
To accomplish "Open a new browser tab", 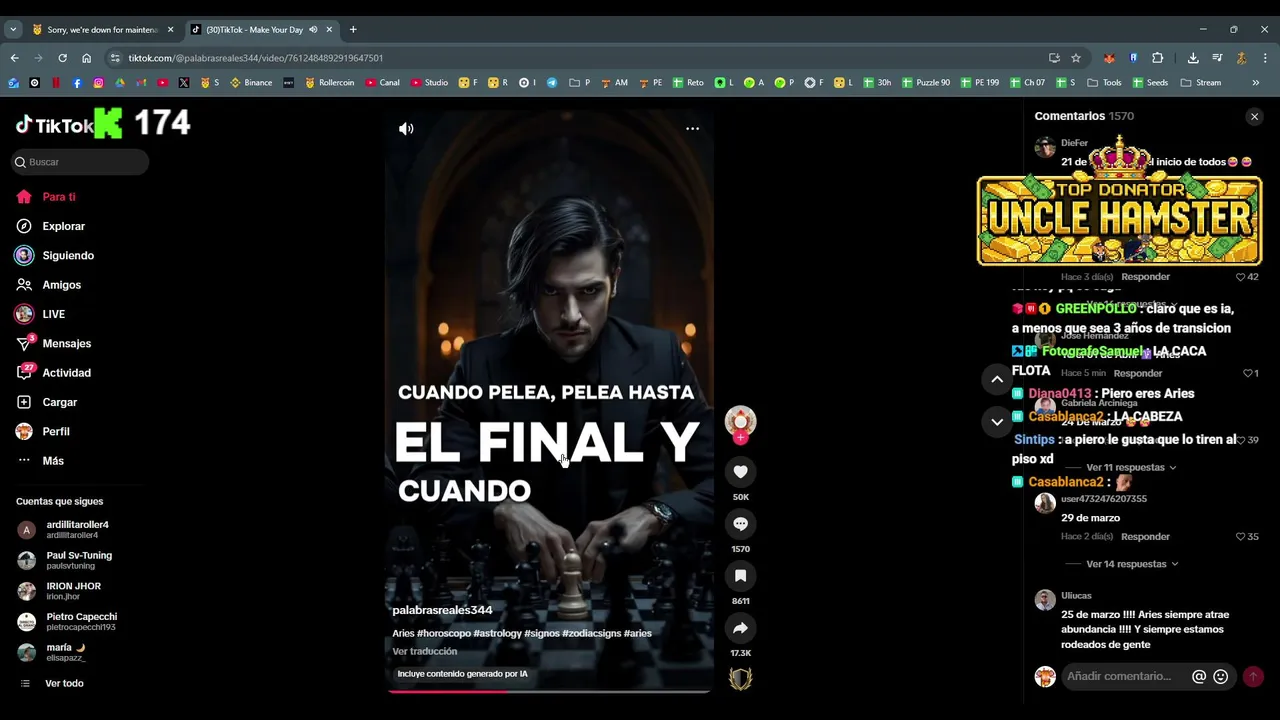I will [x=353, y=29].
